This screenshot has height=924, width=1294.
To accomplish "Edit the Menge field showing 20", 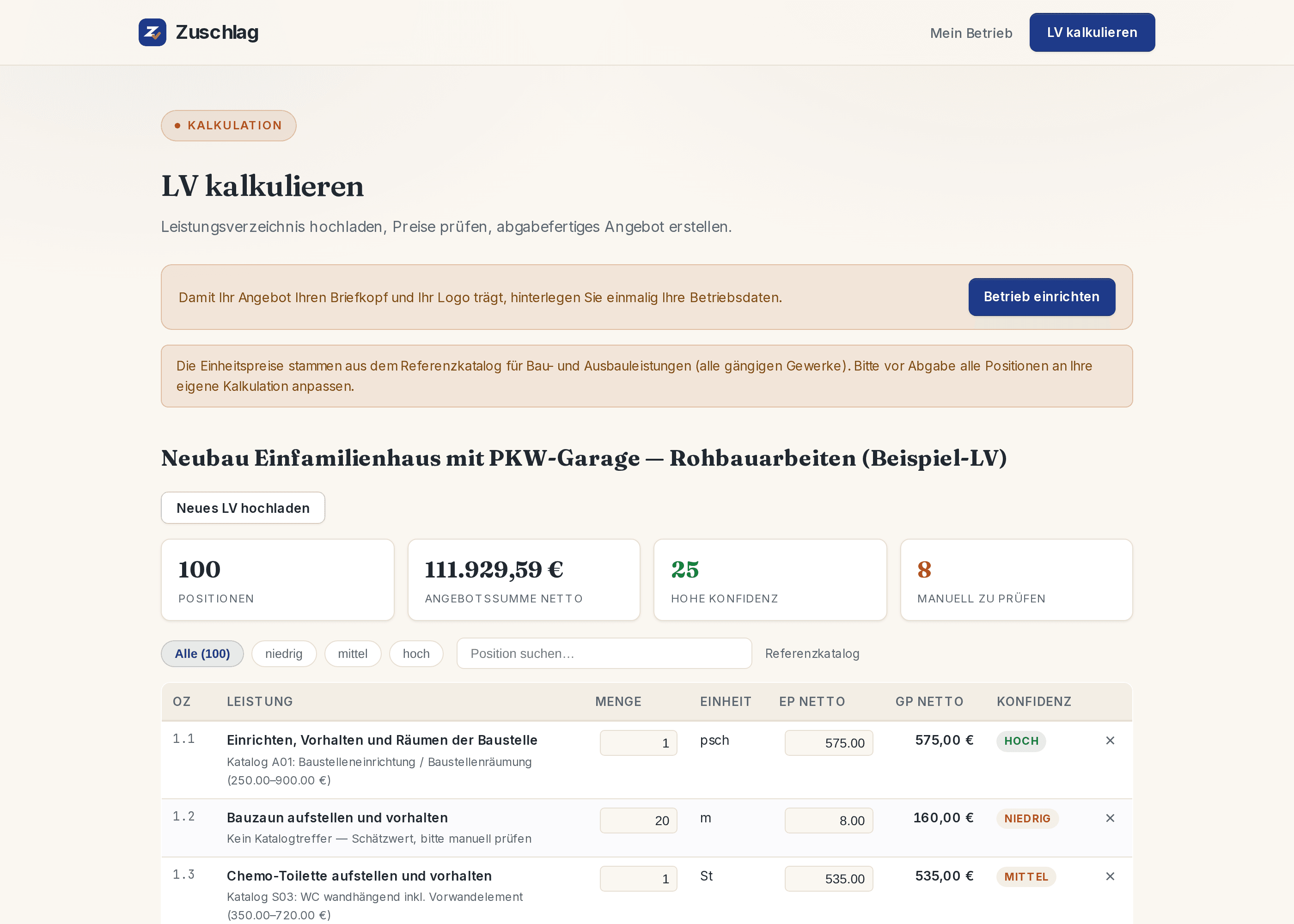I will pyautogui.click(x=639, y=821).
